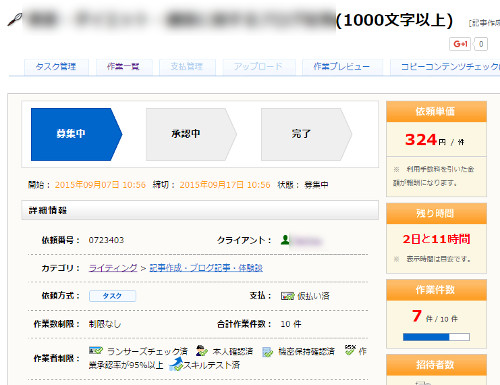Click the ランサーズチェック済 icon
The image size is (500, 385).
(96, 351)
